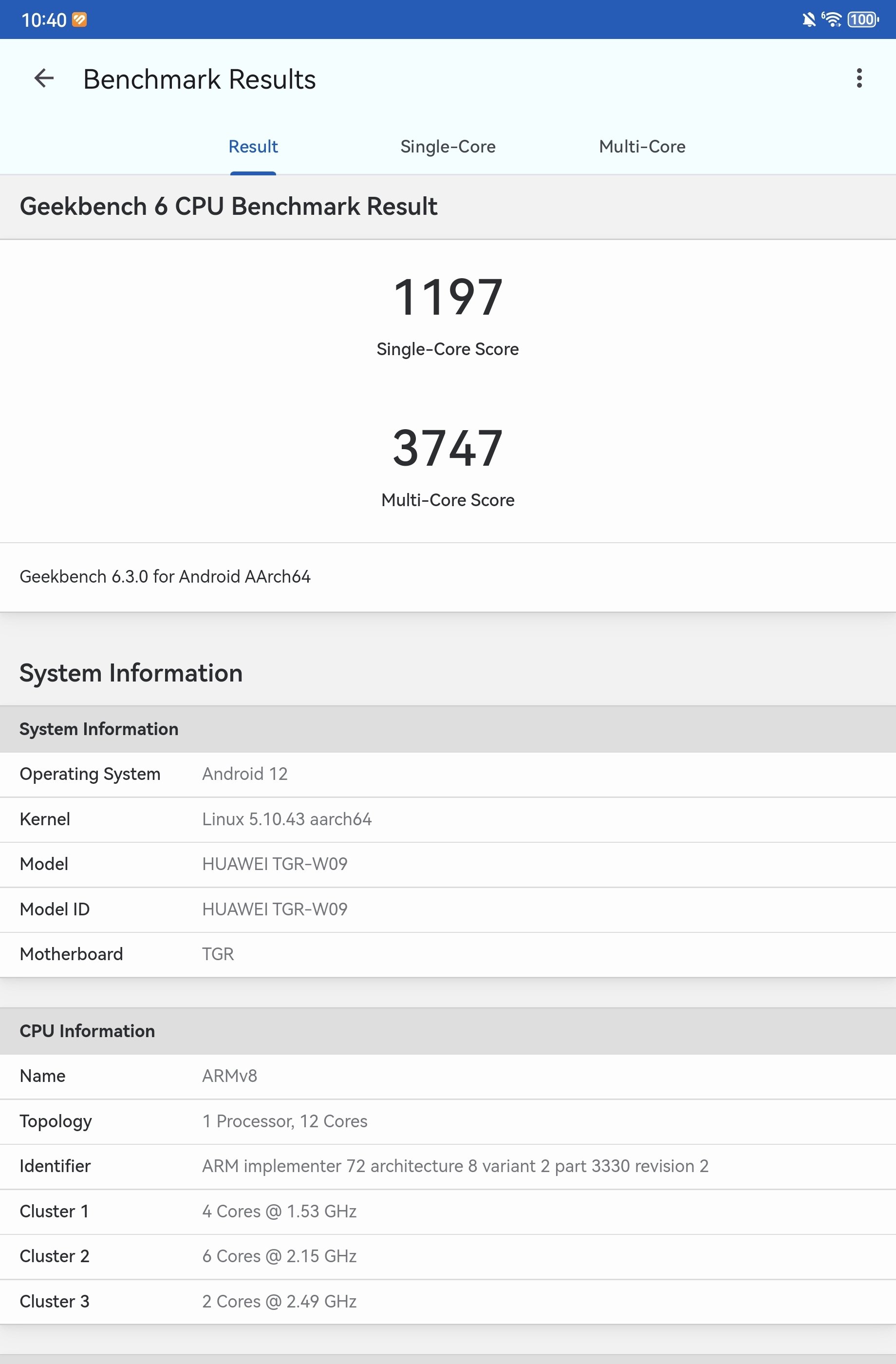Image resolution: width=896 pixels, height=1364 pixels.
Task: Select the ARM implementer 72 identifier value
Action: 455,1166
